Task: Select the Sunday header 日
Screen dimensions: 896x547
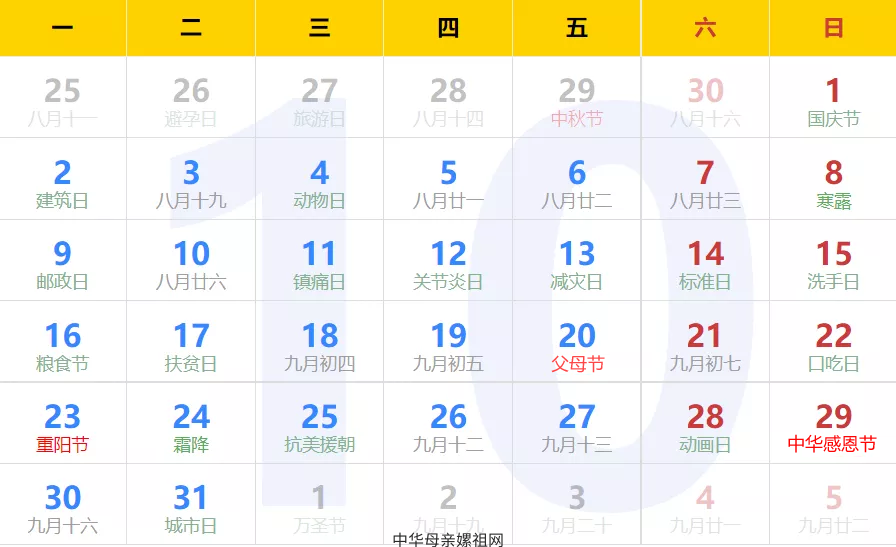Action: pos(833,28)
